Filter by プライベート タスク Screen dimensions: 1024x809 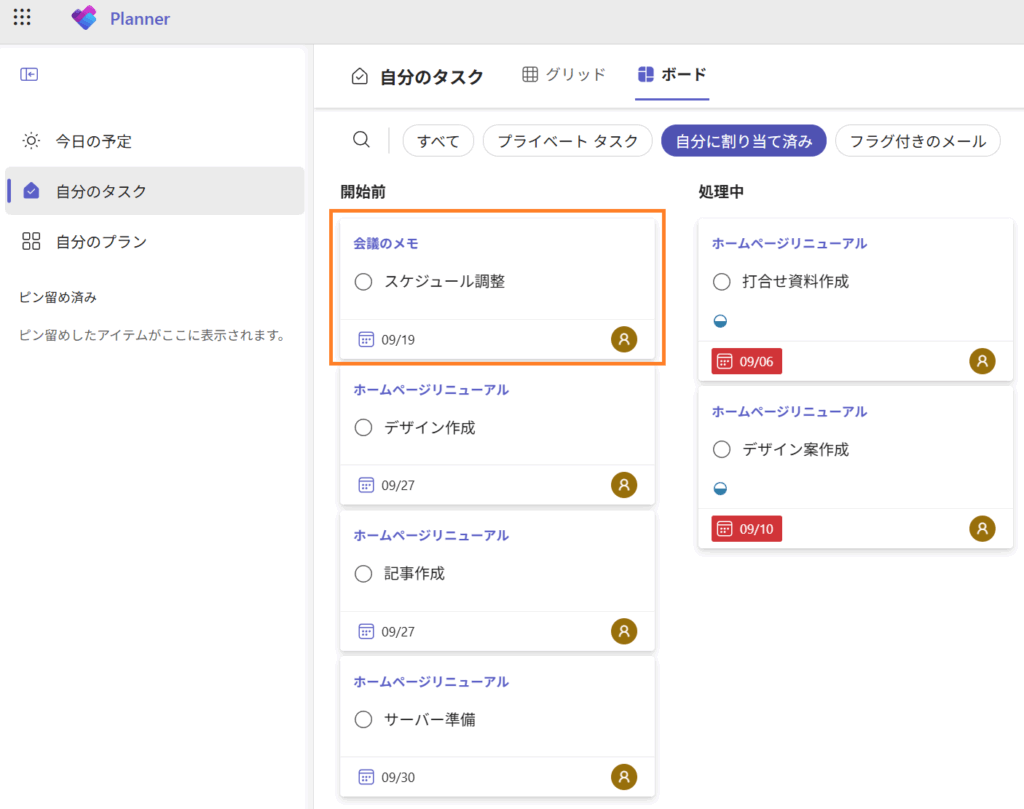coord(567,141)
